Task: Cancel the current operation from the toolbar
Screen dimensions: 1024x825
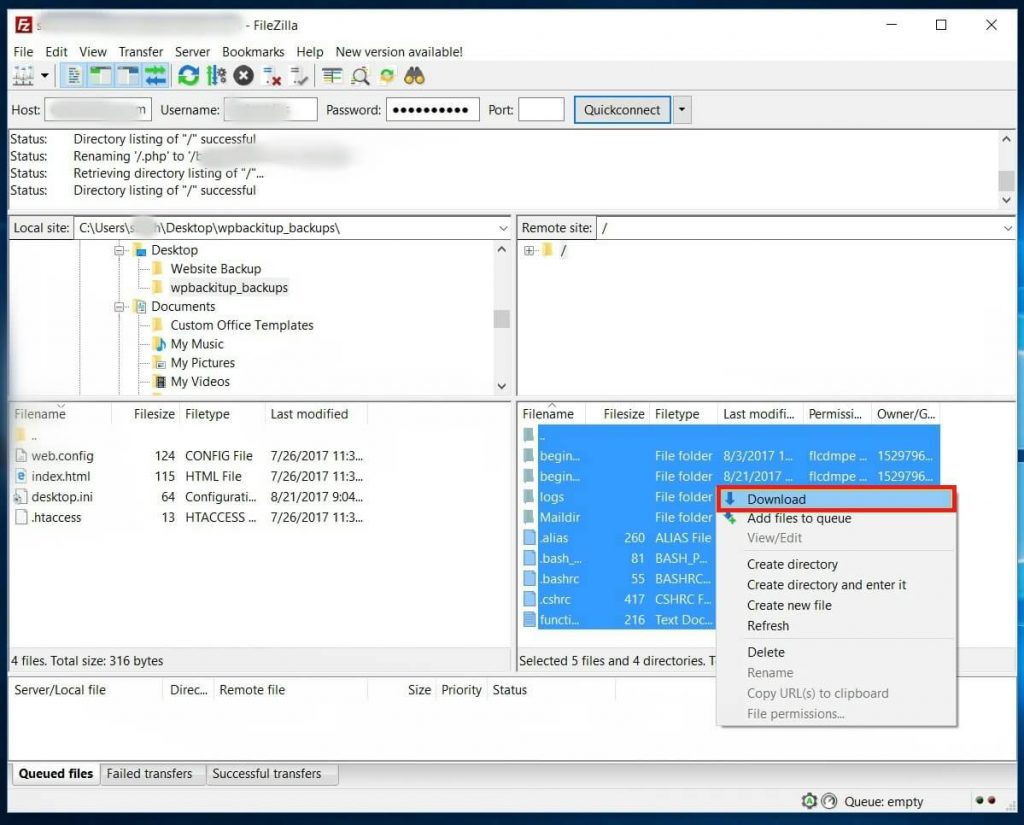Action: (244, 76)
